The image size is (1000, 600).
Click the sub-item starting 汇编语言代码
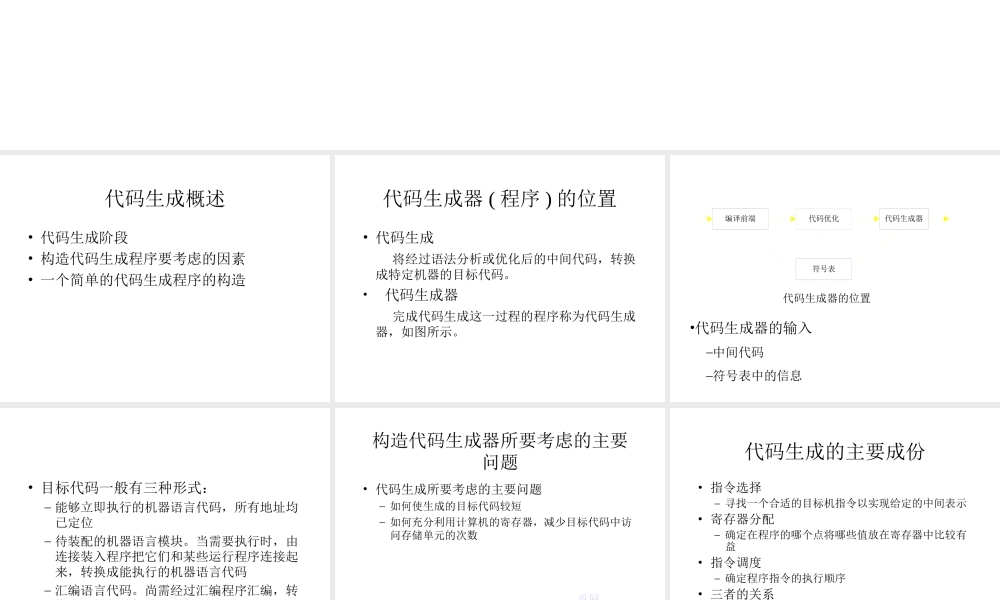(x=176, y=591)
